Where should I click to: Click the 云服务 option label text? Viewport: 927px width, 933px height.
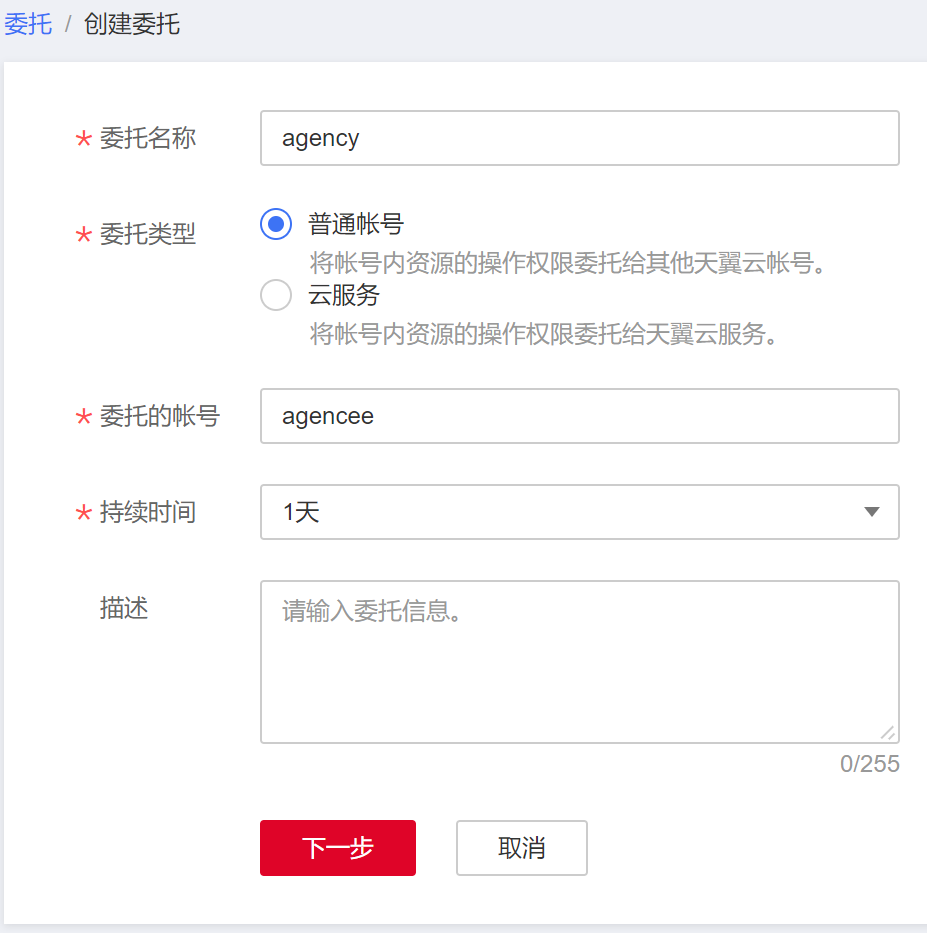[x=344, y=295]
